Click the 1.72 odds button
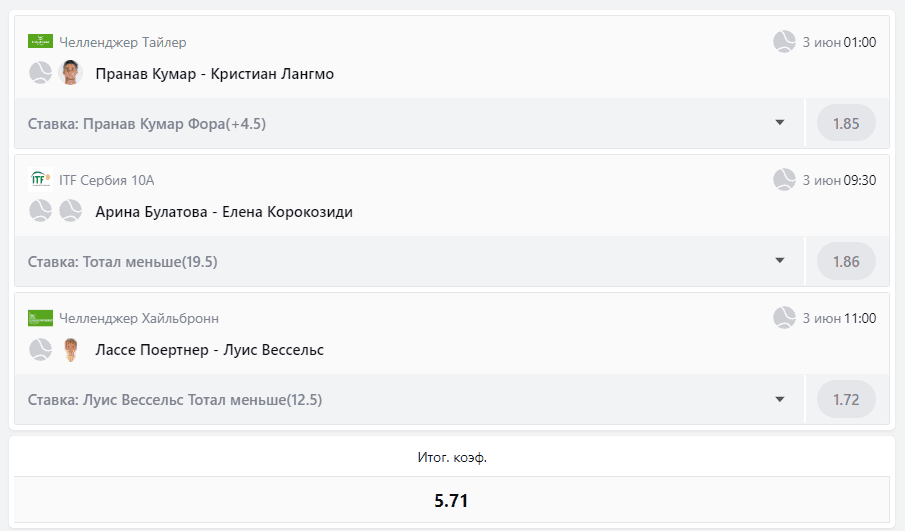 click(x=846, y=399)
